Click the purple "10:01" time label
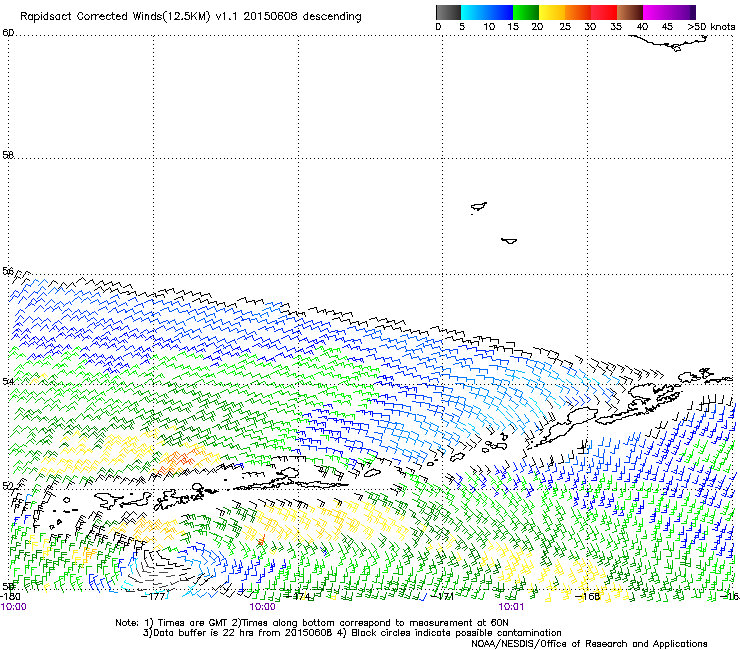Viewport: 740px width, 650px height. tap(511, 607)
